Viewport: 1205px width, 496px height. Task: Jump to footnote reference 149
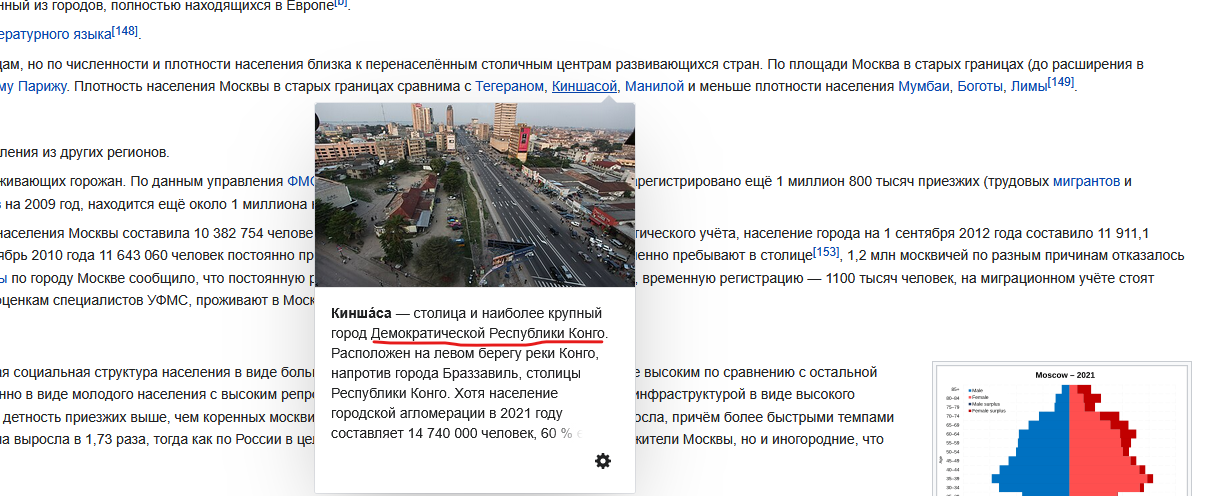click(x=1060, y=82)
